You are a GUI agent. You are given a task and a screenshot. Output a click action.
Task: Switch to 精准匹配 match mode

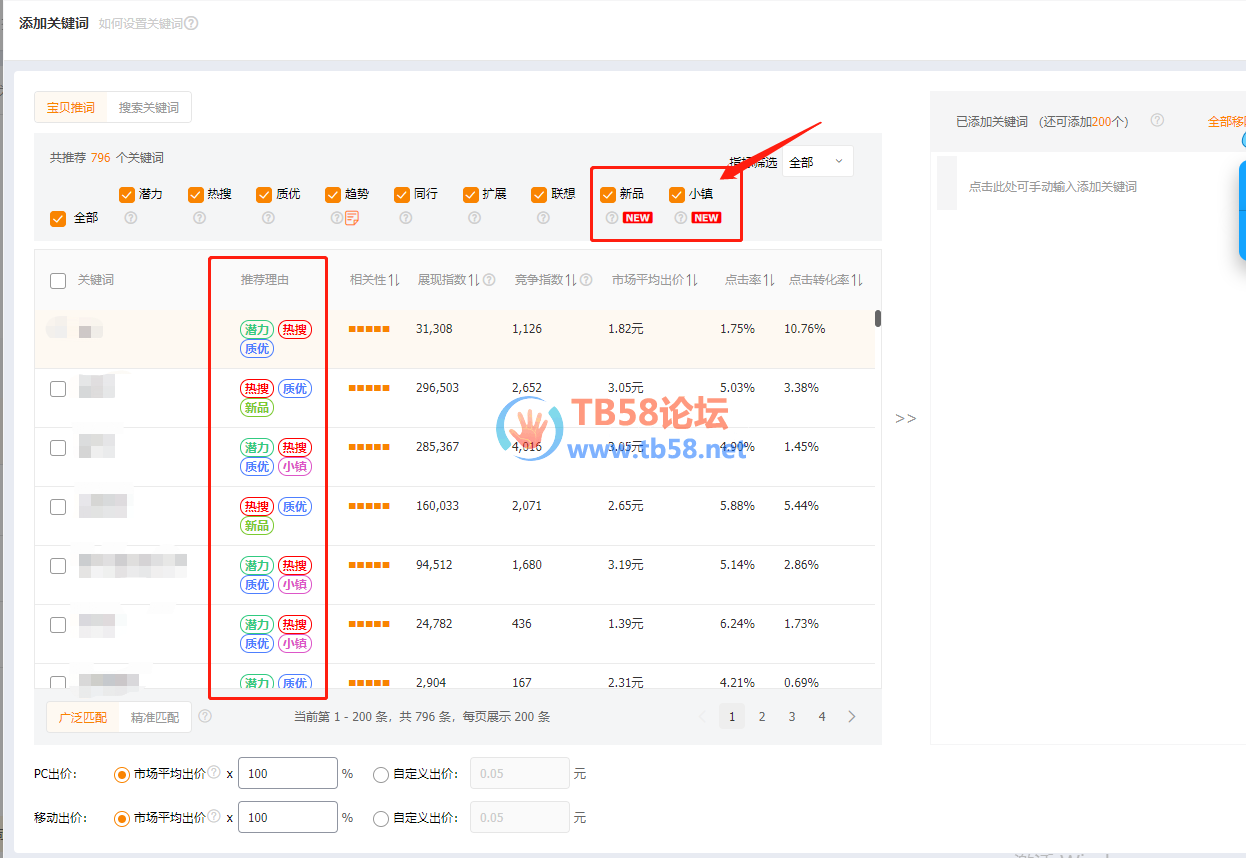[155, 717]
